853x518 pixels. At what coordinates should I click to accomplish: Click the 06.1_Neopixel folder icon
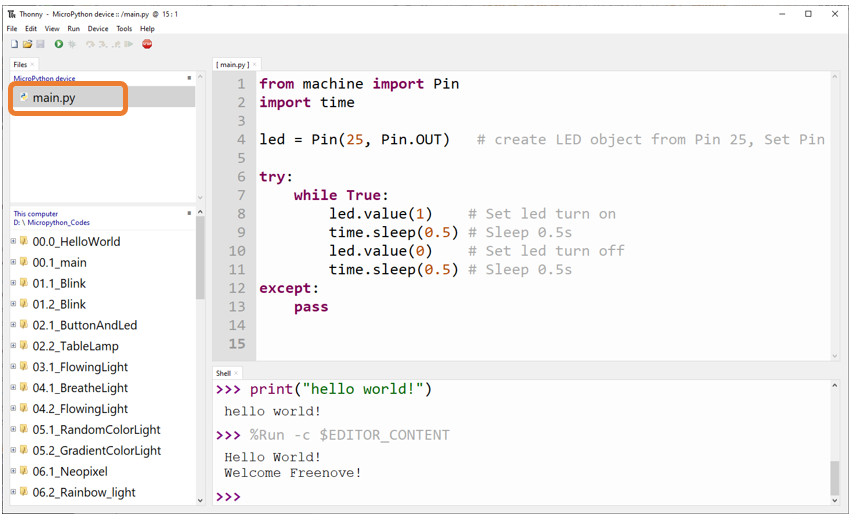coord(24,471)
